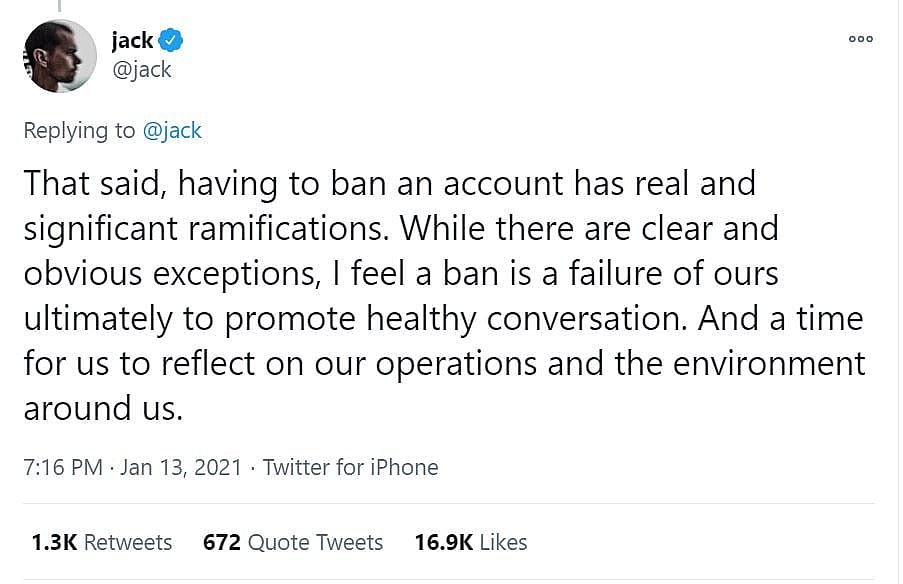This screenshot has width=903, height=584.
Task: Click the final tweet line 'around us.'
Action: click(x=104, y=408)
